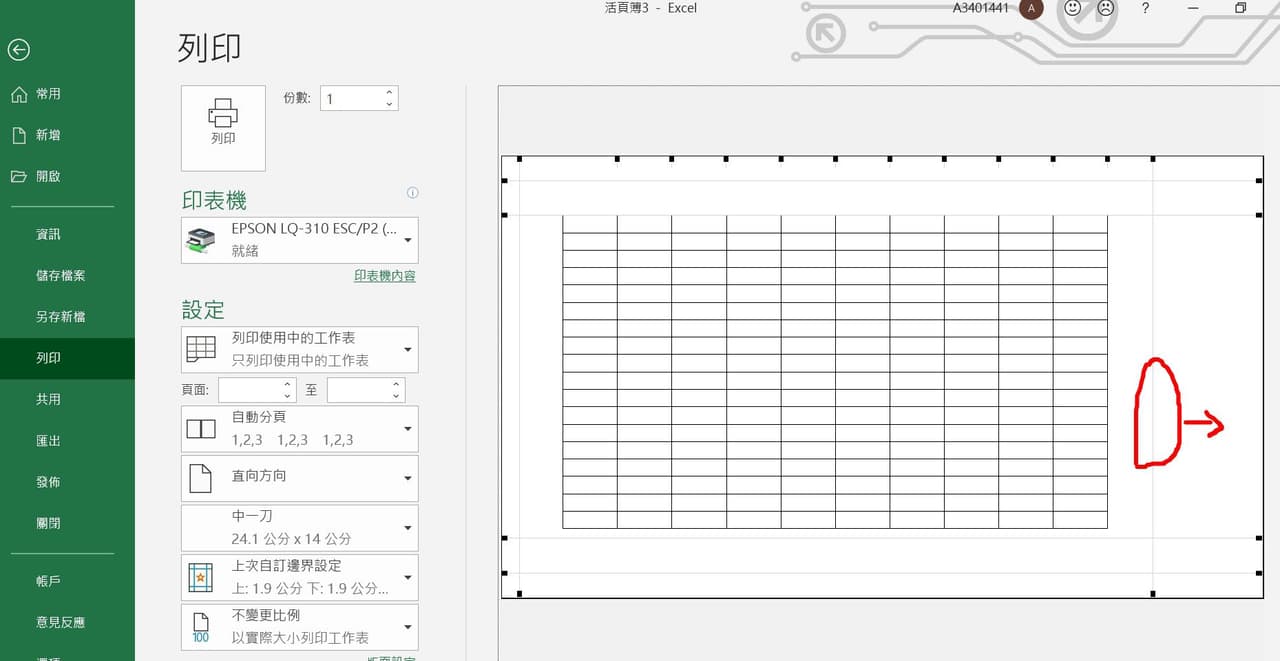Click the starting page number input field

click(x=250, y=389)
